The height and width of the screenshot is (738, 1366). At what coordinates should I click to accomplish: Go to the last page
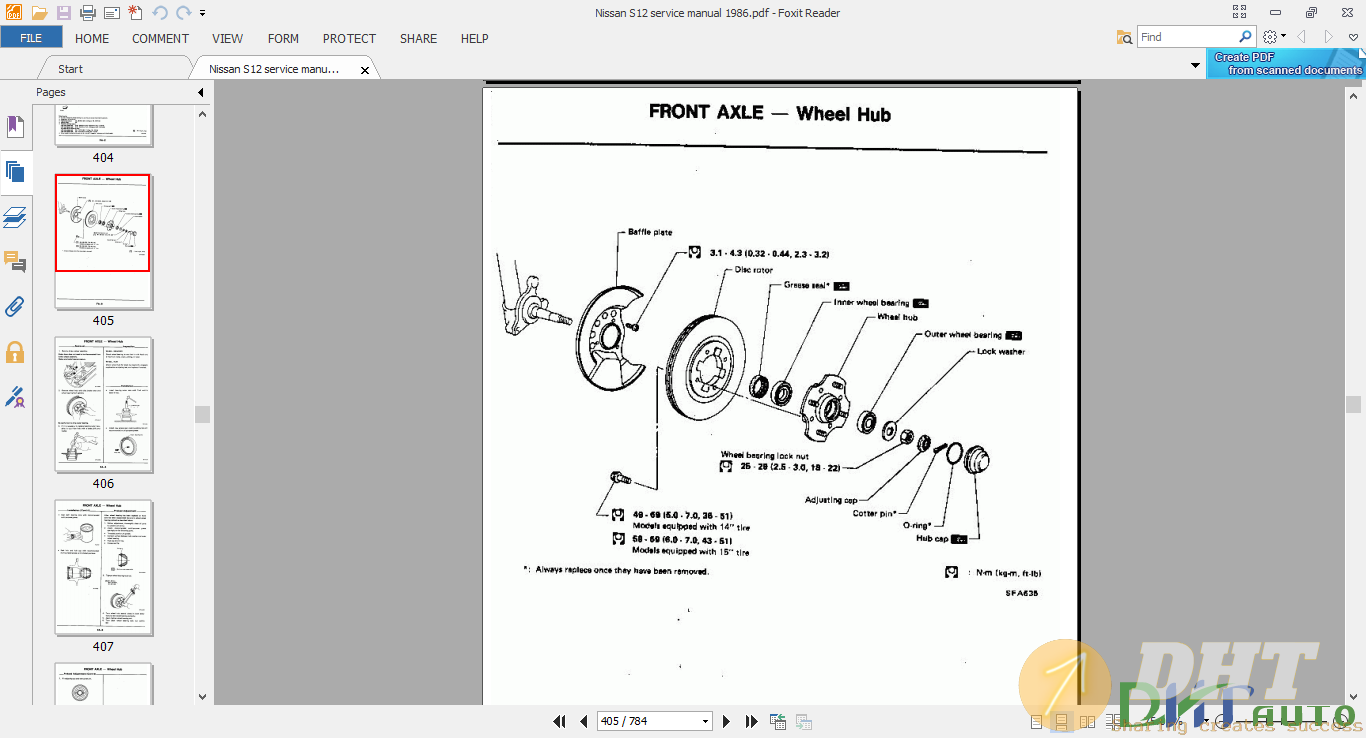[751, 721]
